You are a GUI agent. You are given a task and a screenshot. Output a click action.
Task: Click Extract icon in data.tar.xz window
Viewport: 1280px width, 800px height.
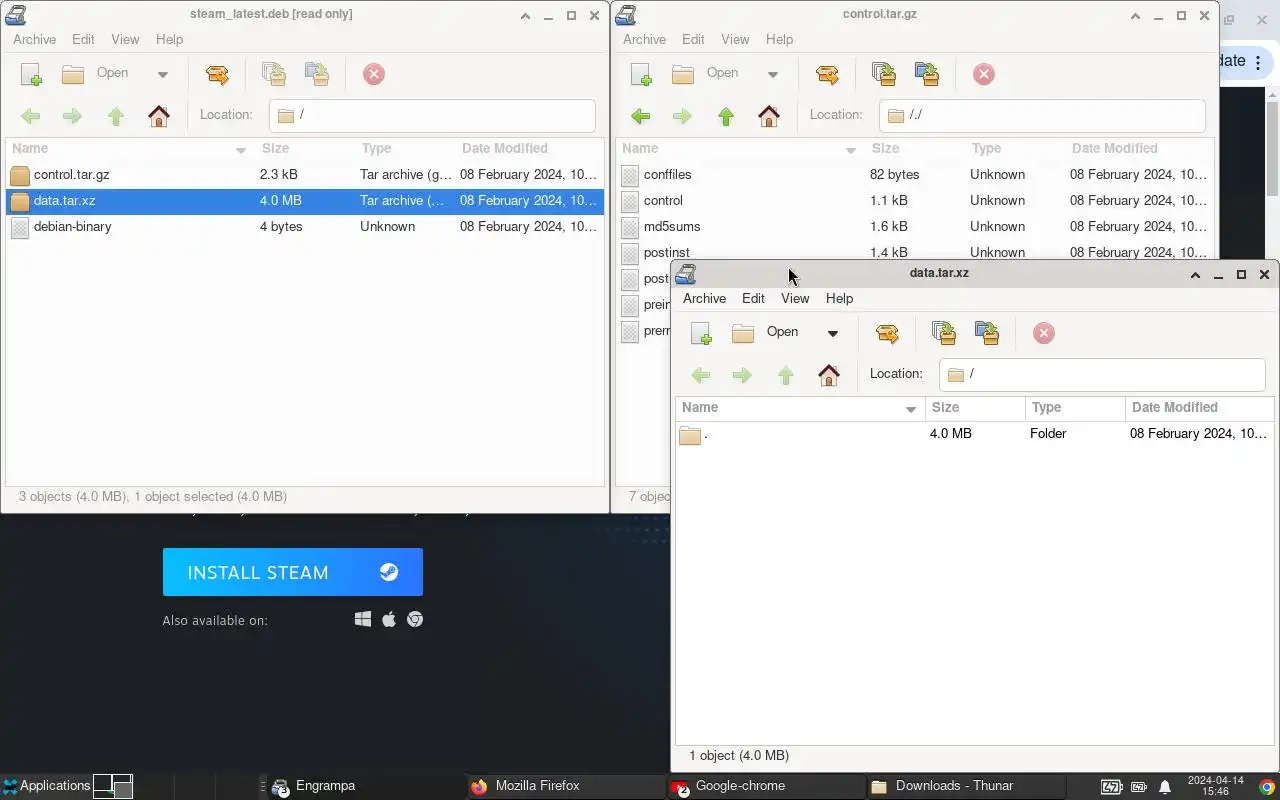[887, 333]
